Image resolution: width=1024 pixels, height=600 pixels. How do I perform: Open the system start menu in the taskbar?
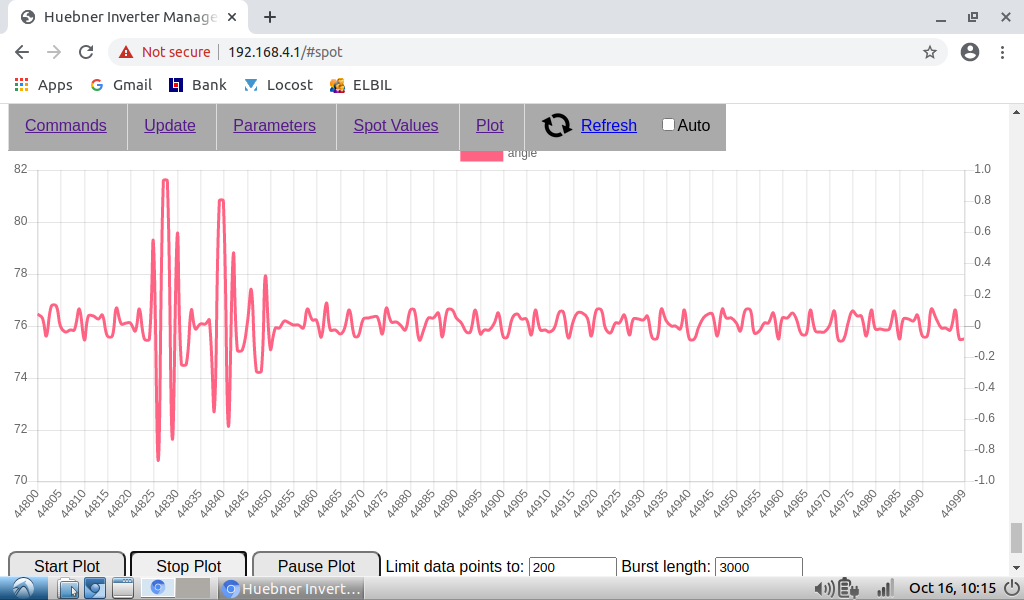click(x=22, y=589)
